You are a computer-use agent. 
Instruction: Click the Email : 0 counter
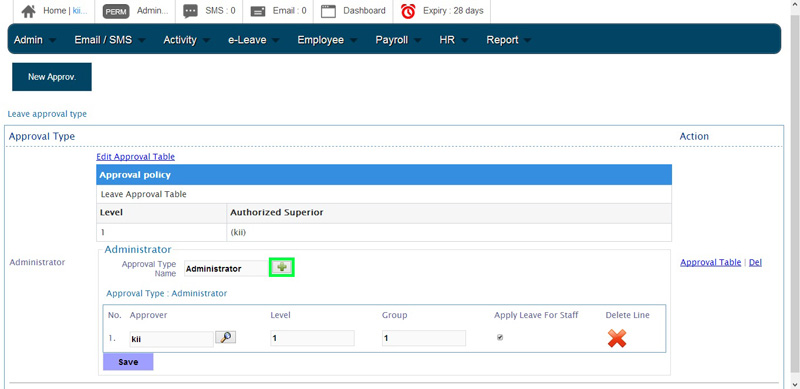tap(290, 11)
